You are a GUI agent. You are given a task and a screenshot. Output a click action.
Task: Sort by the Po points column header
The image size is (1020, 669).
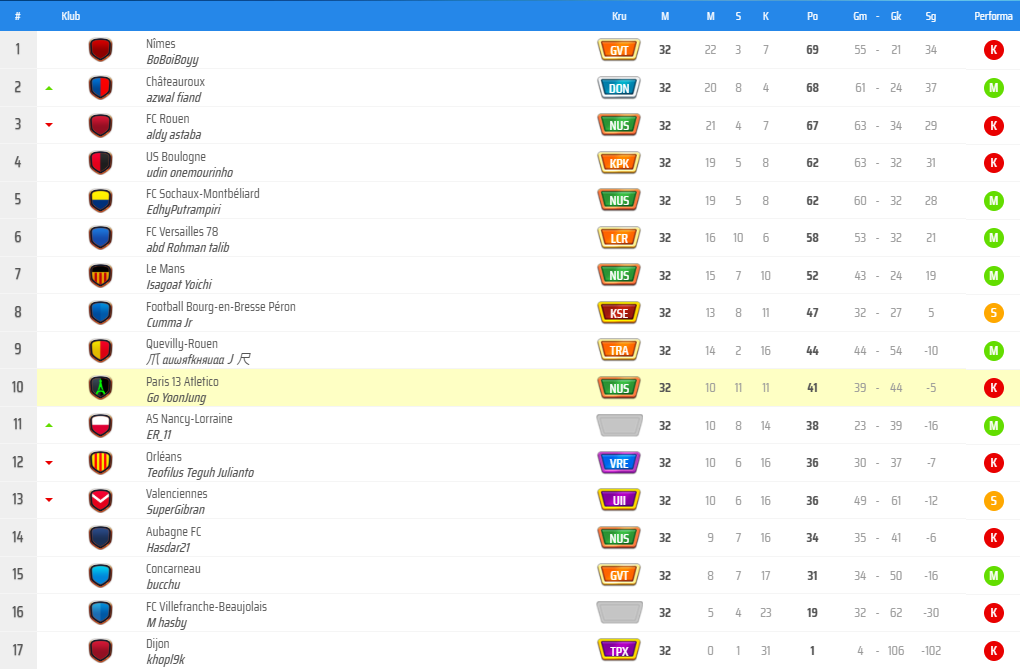(x=812, y=16)
